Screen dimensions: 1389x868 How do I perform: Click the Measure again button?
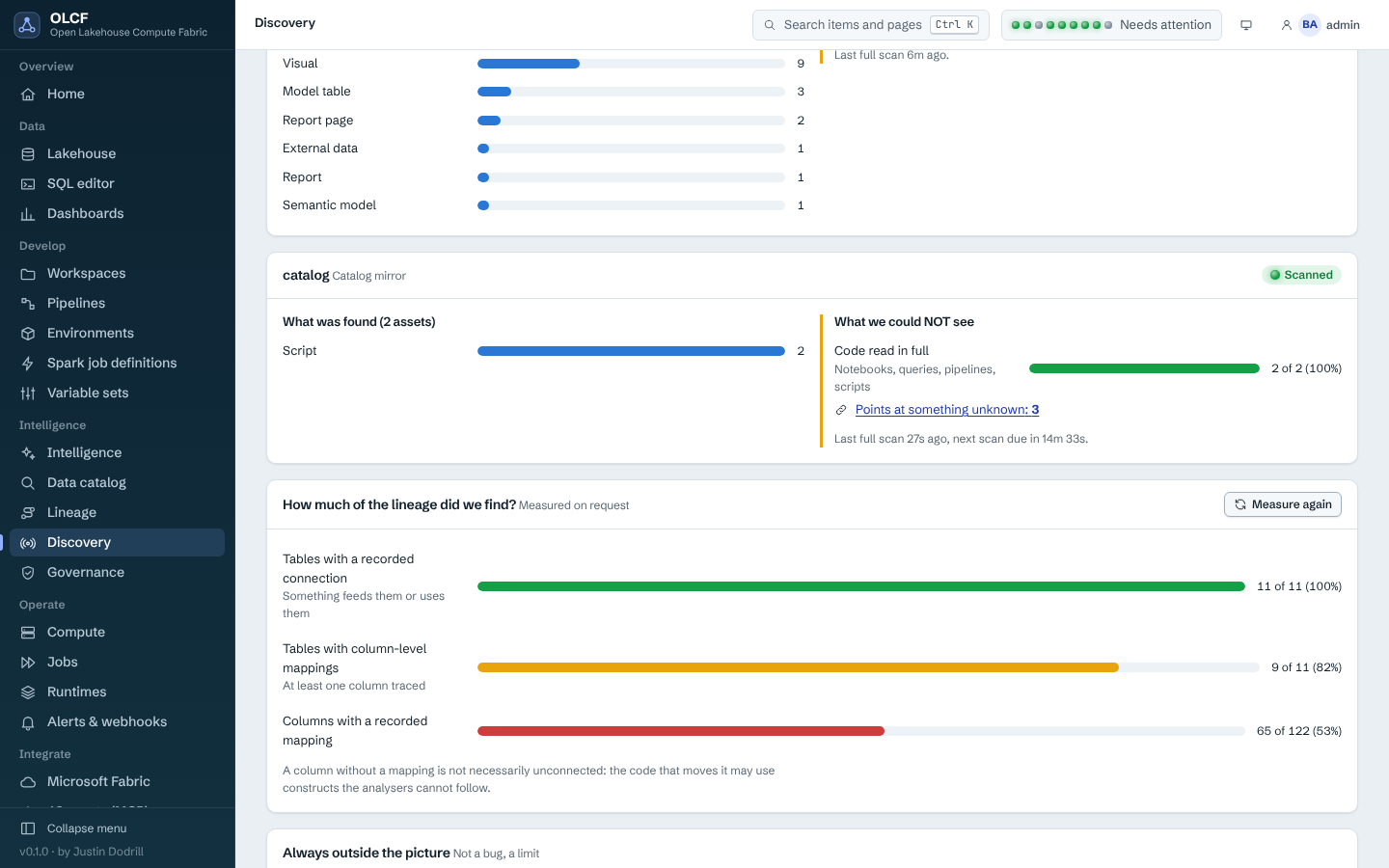[1283, 504]
